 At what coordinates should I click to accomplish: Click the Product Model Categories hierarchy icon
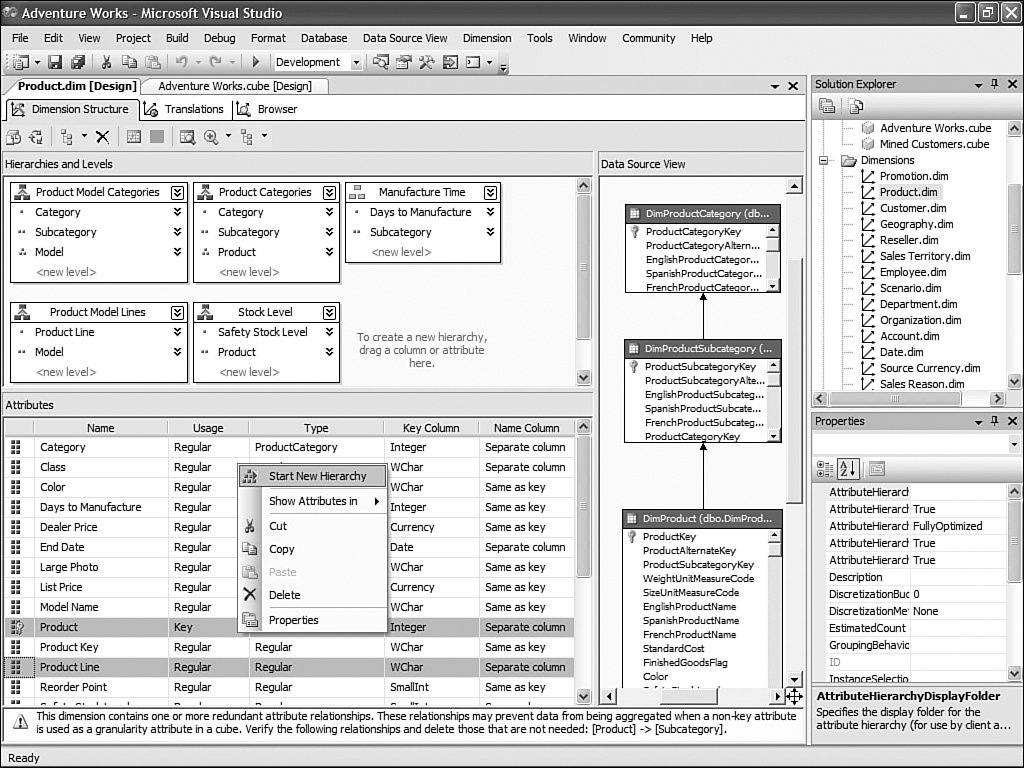[x=22, y=192]
